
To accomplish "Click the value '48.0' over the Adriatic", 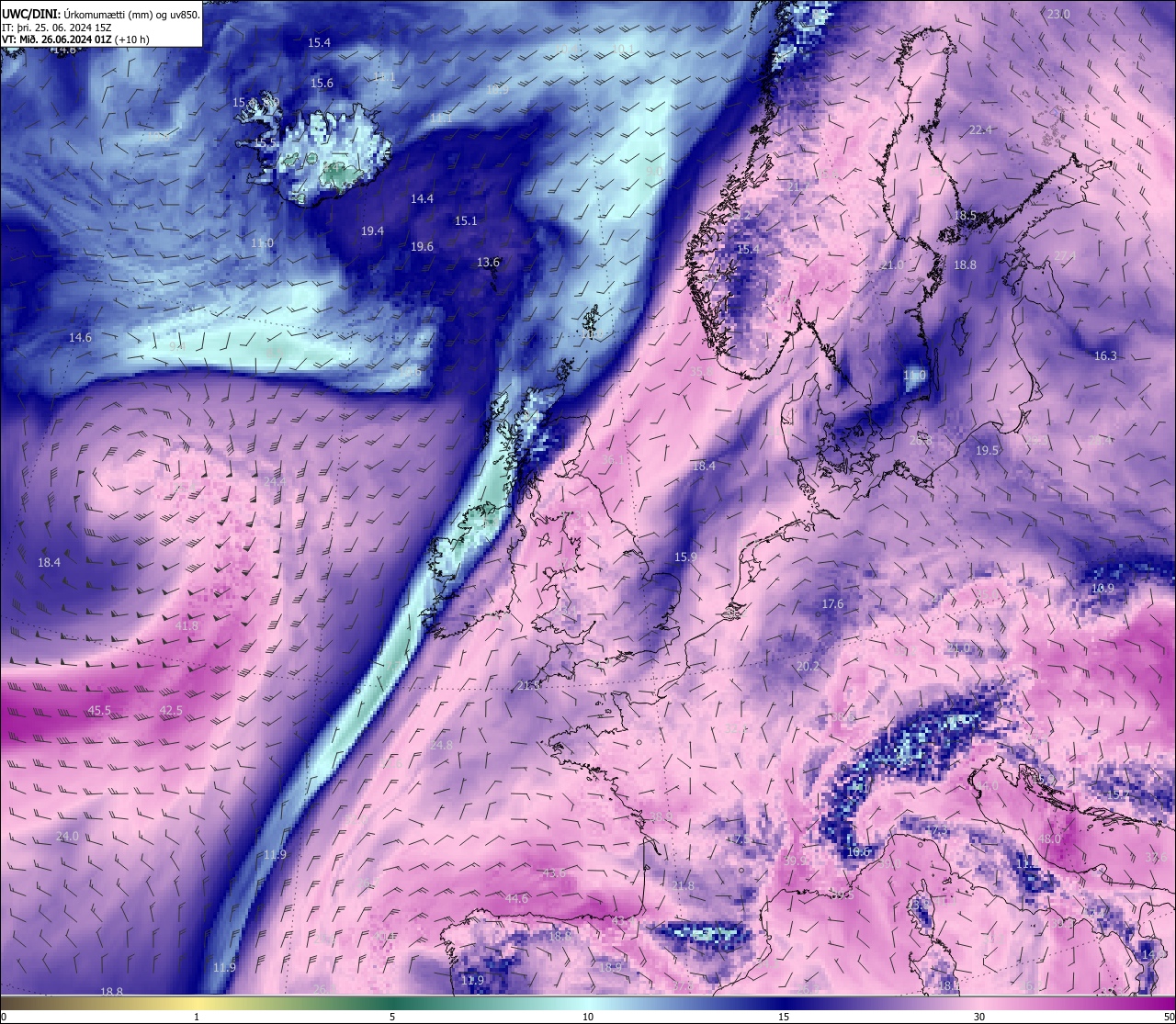I will [x=1049, y=839].
